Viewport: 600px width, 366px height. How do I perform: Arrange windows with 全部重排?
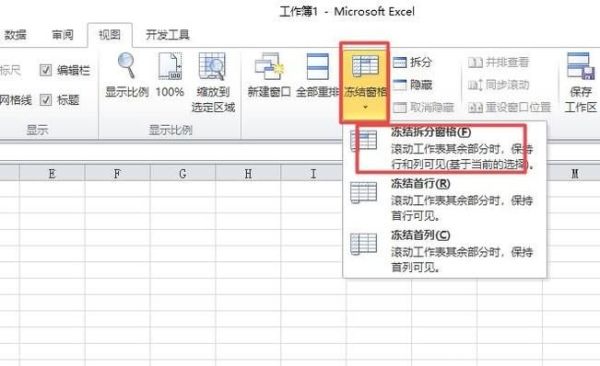317,75
